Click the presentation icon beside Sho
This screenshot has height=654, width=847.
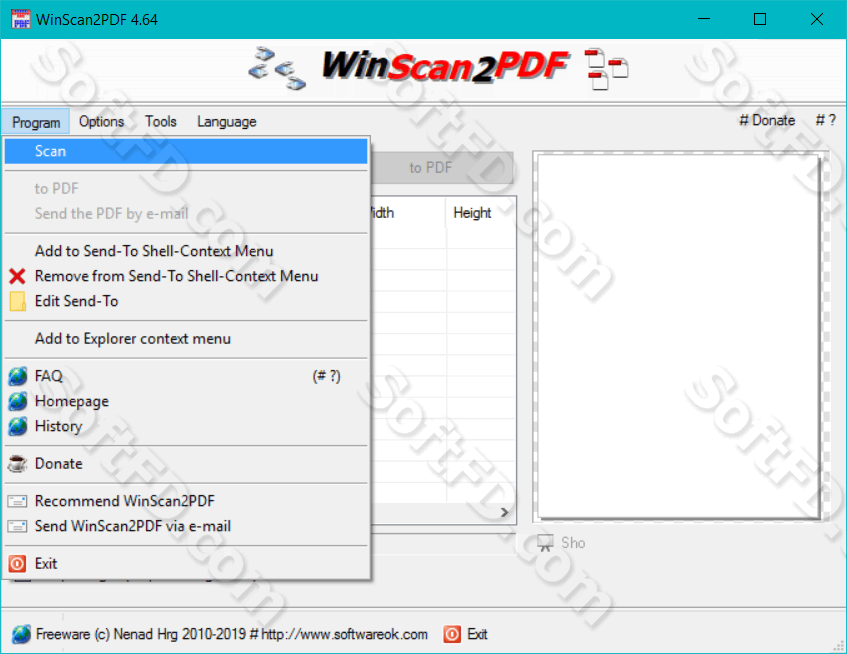(546, 543)
